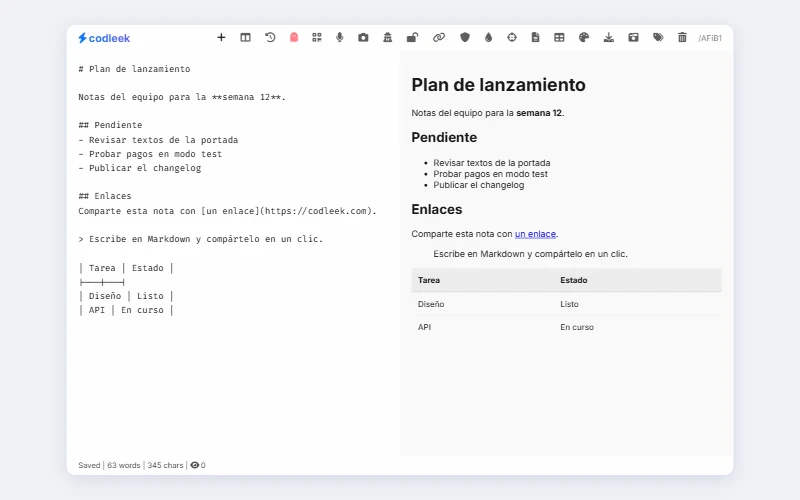Click the water droplet icon
Screen dimensions: 800x500
coord(488,37)
